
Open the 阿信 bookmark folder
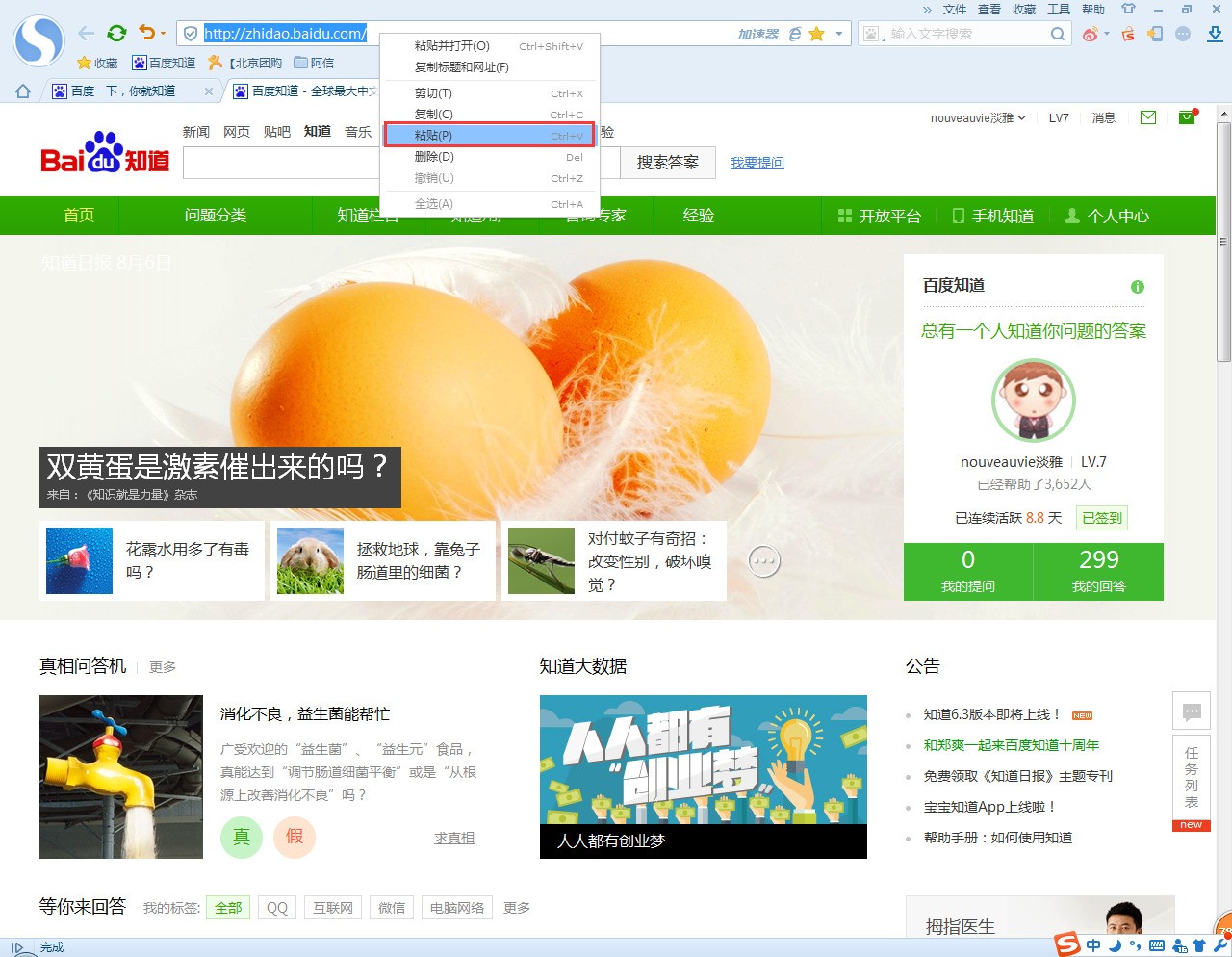(x=314, y=63)
